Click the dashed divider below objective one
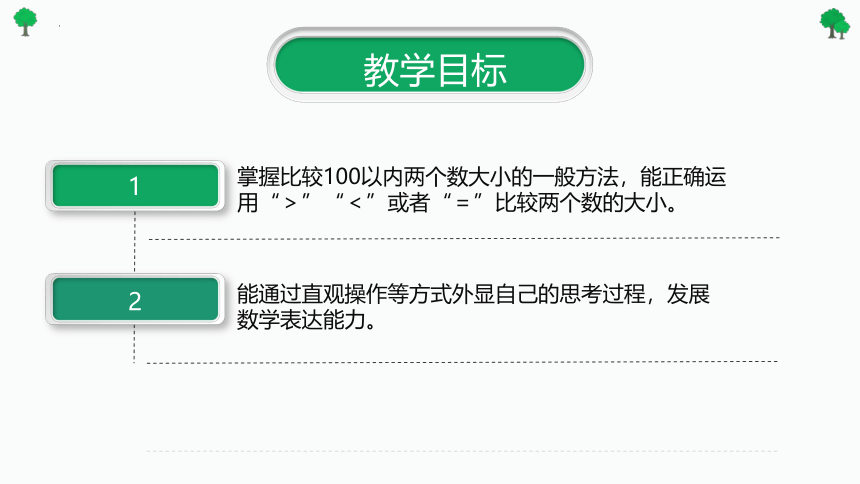This screenshot has width=860, height=484. point(464,239)
